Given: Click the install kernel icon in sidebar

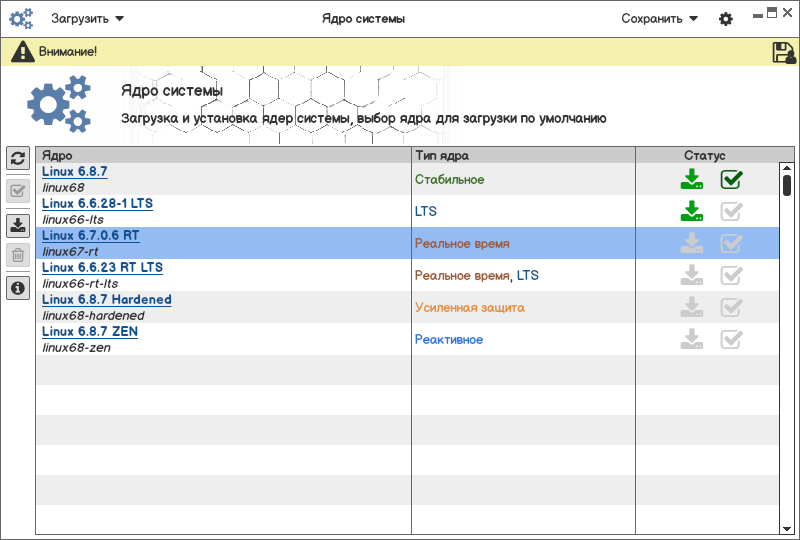Looking at the screenshot, I should pyautogui.click(x=17, y=224).
